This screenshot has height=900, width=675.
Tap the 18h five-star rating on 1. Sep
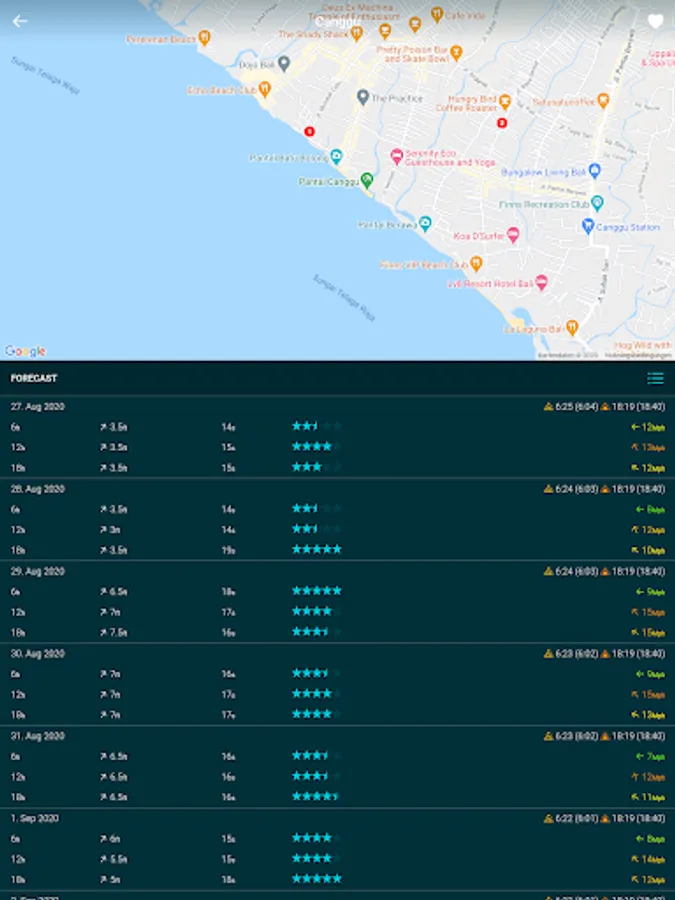point(317,879)
